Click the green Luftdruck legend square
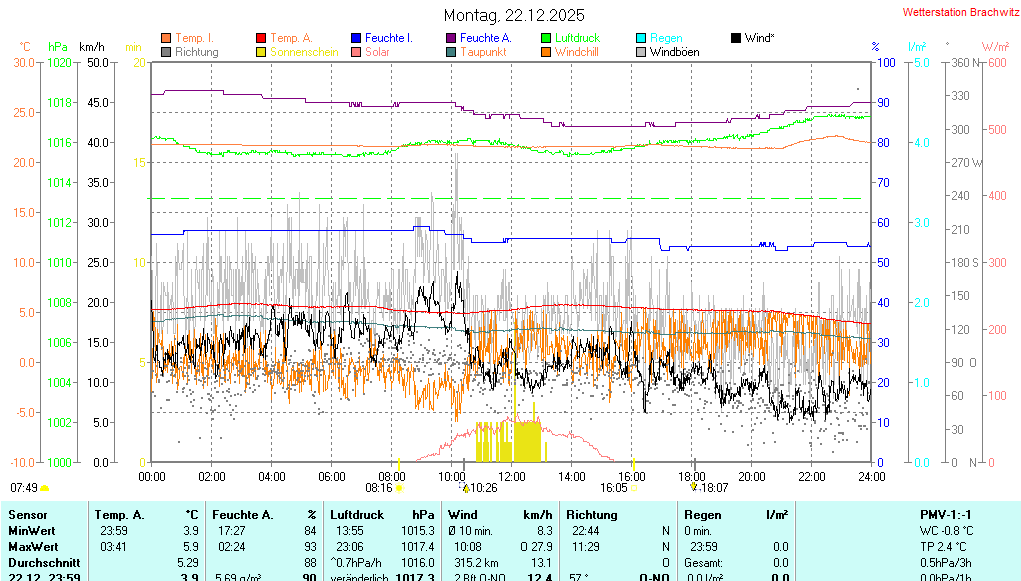Screen dimensions: 1021x581 (546, 38)
